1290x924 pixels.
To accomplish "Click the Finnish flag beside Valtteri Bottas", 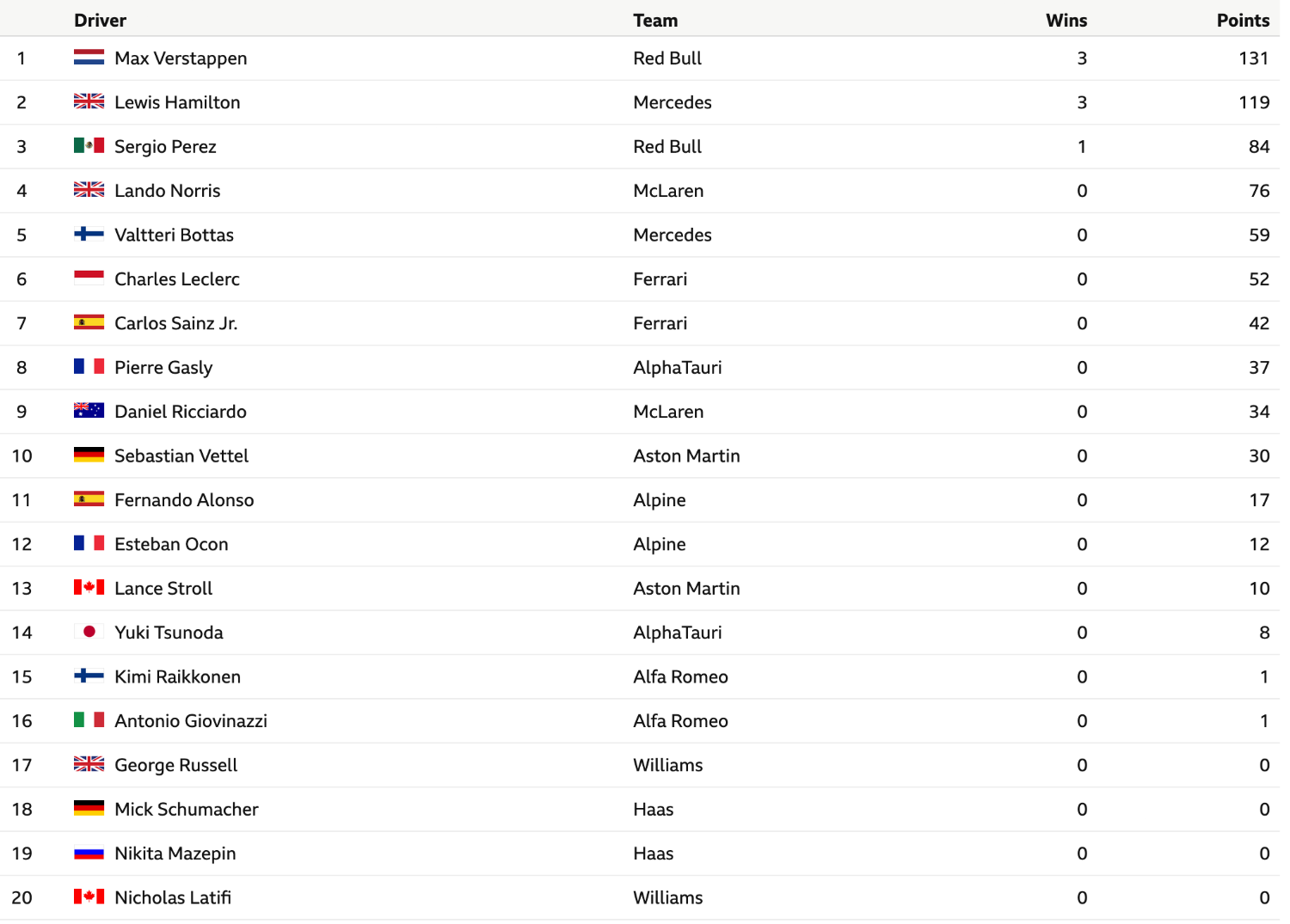I will coord(89,234).
